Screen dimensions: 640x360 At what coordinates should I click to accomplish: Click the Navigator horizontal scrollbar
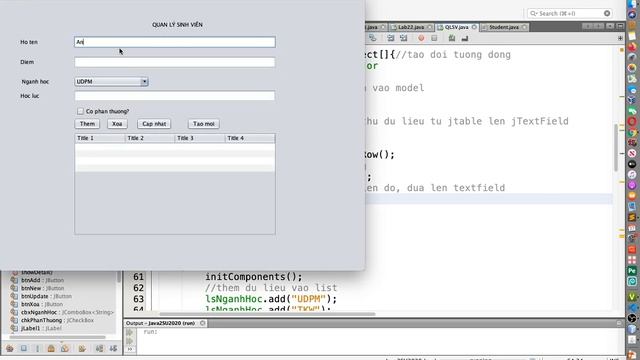point(58,337)
